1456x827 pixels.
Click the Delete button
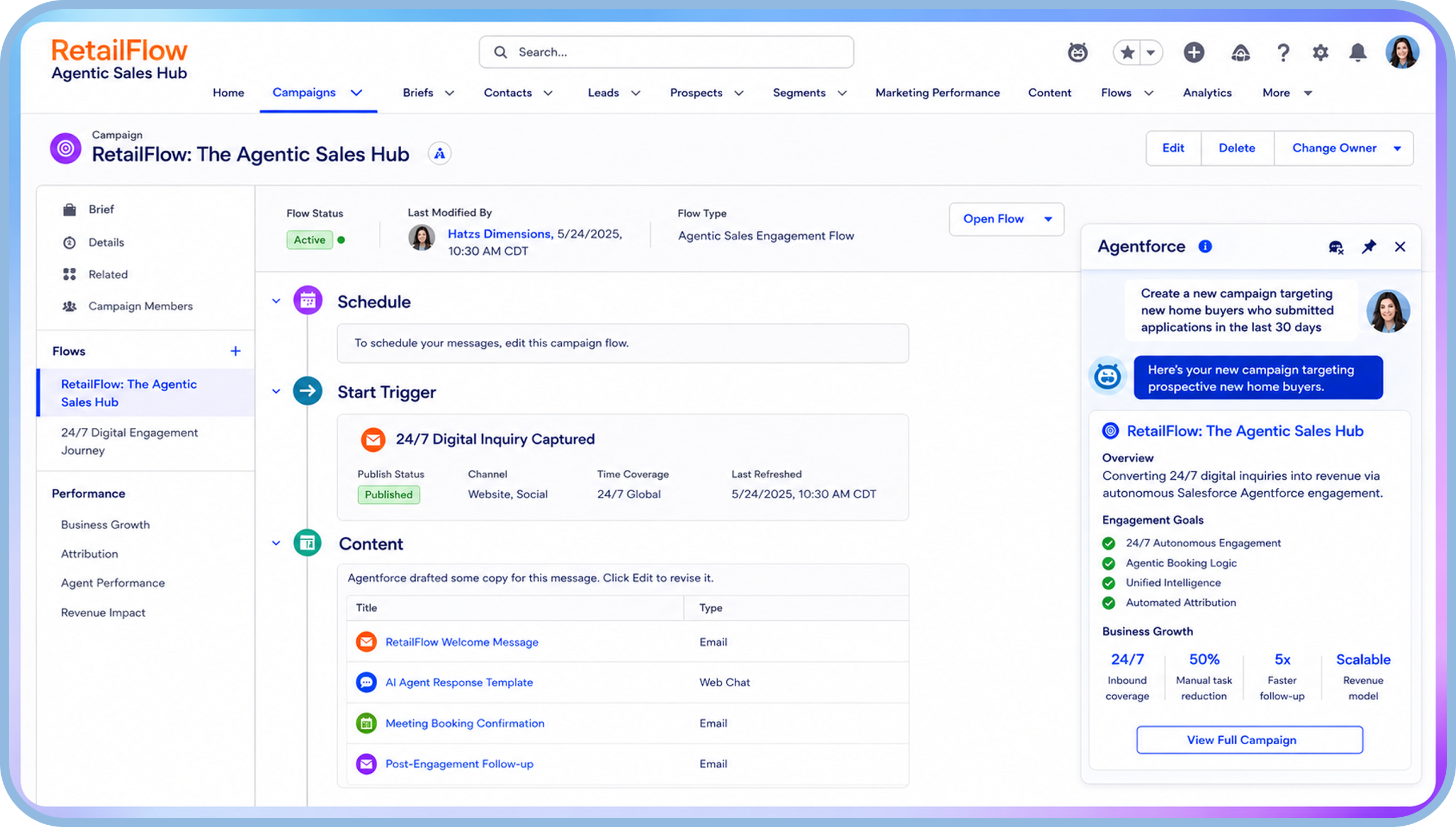pos(1237,148)
